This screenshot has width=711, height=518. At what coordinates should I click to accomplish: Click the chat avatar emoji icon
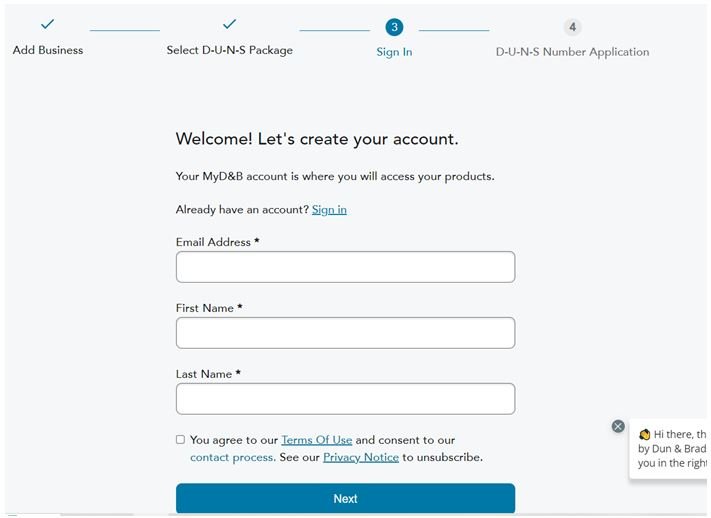click(x=645, y=435)
